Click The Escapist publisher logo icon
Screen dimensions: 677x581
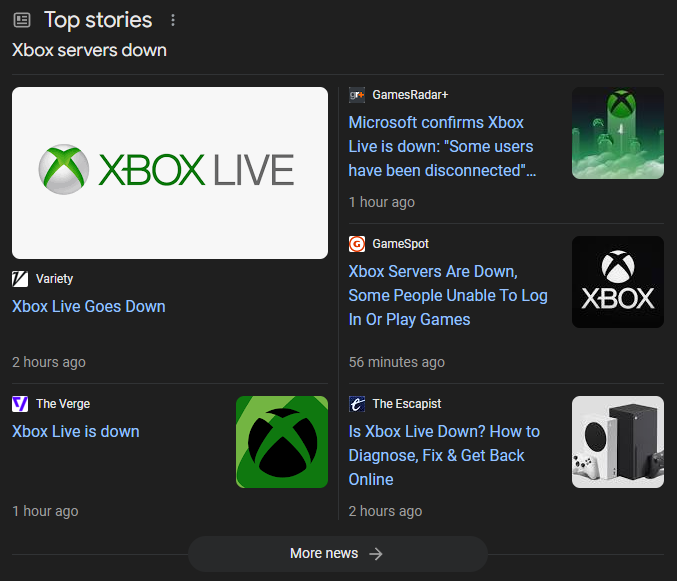pos(357,404)
